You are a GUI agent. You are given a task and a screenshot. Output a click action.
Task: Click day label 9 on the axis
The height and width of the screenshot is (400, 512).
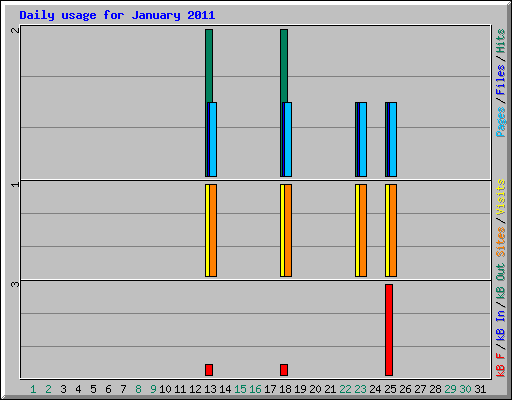pos(153,389)
